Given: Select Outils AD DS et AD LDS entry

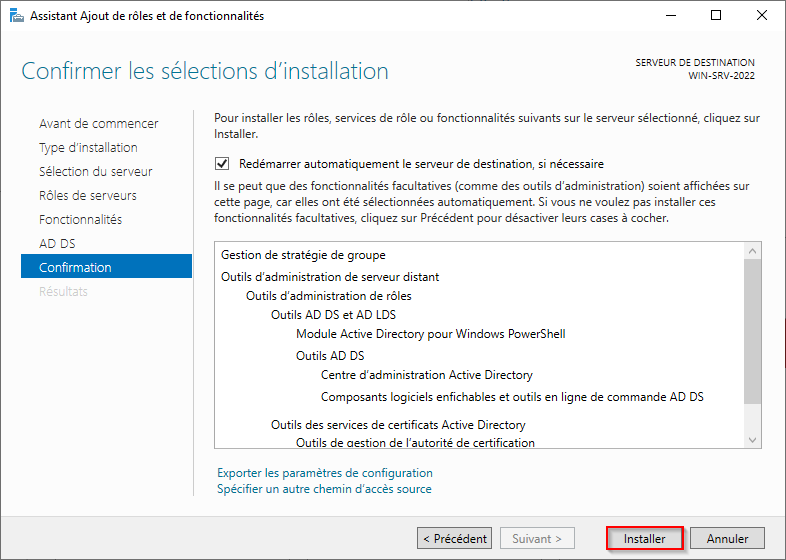Looking at the screenshot, I should [x=333, y=315].
